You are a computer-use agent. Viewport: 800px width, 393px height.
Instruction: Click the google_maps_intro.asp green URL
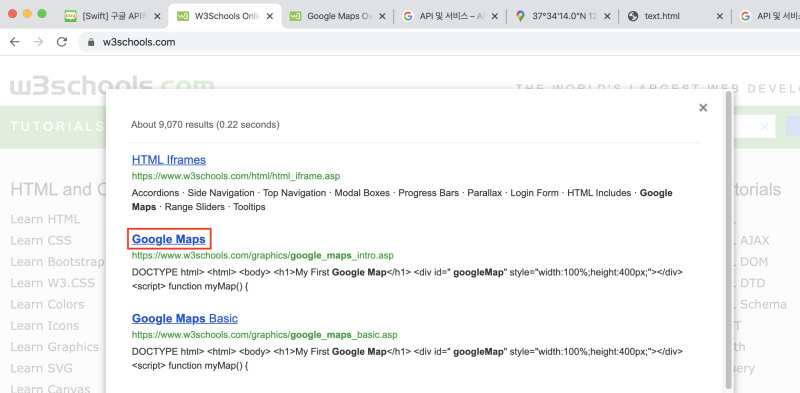pos(263,255)
